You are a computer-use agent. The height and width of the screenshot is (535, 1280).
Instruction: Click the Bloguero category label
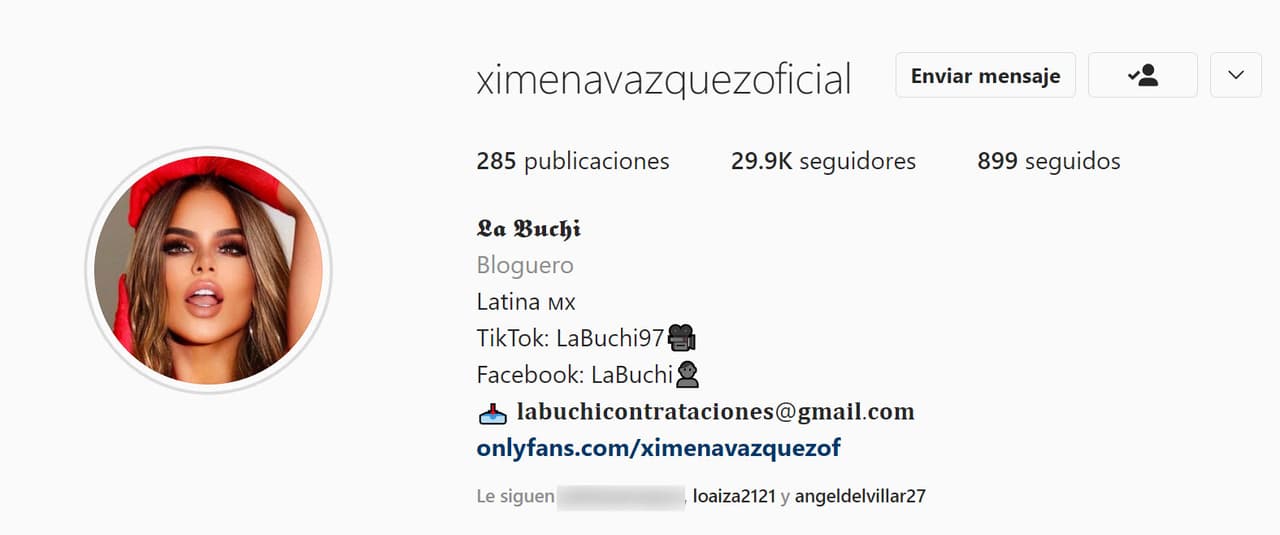[525, 265]
